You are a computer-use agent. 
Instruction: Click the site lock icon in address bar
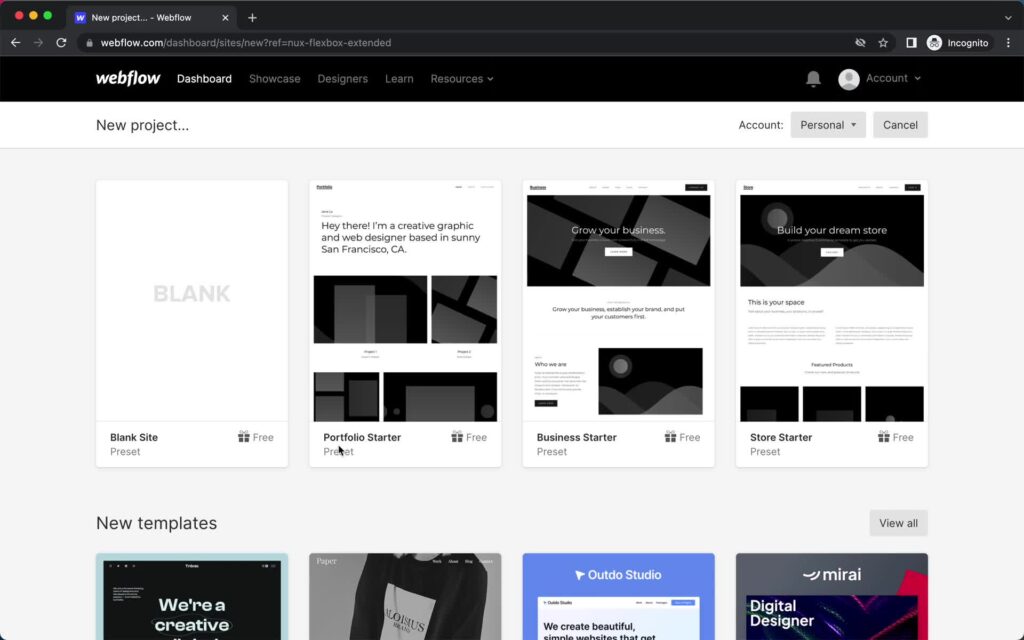(89, 42)
